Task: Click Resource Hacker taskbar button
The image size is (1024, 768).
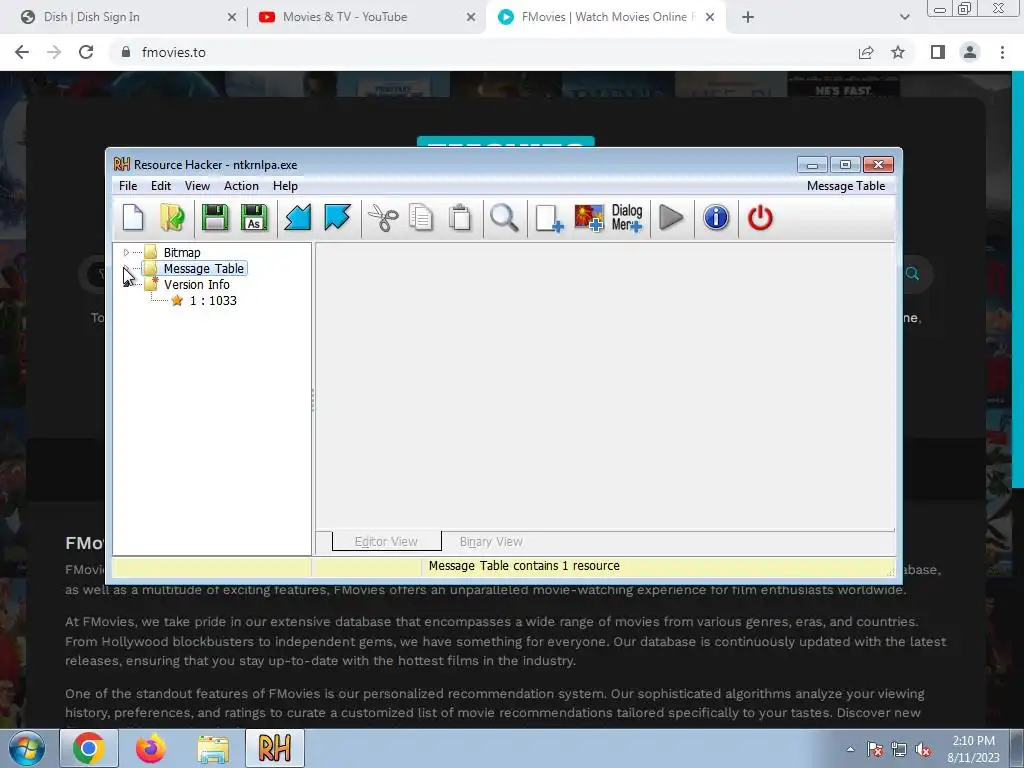Action: click(x=275, y=748)
